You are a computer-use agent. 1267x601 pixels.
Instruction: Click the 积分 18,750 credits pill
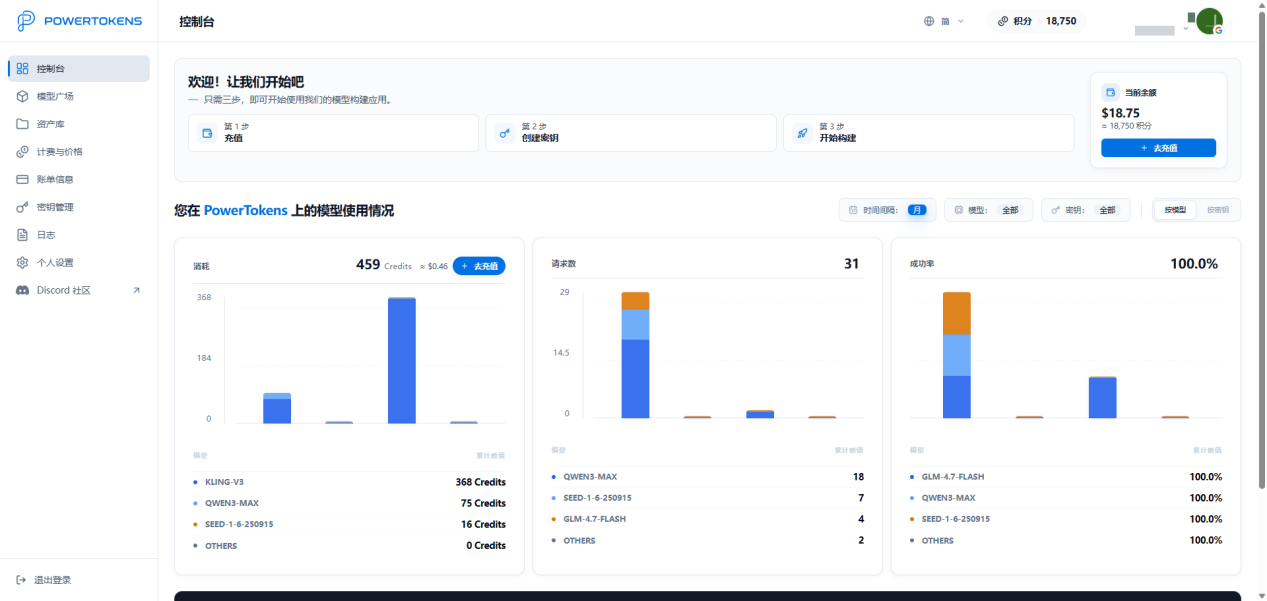[1037, 21]
